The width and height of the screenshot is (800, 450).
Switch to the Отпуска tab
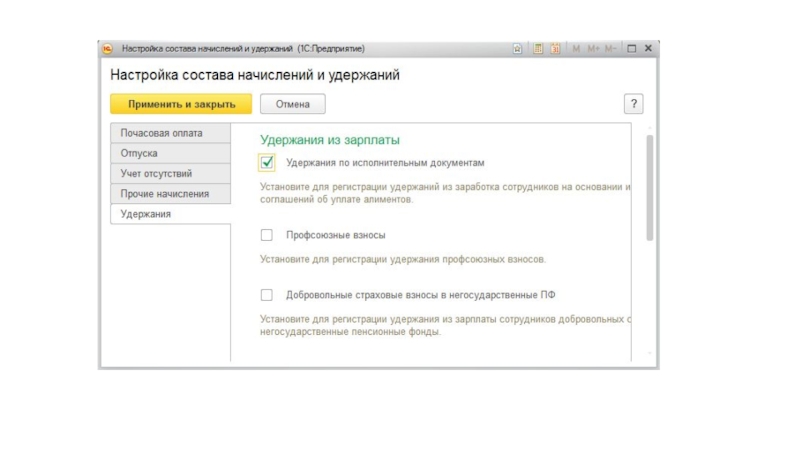click(170, 153)
